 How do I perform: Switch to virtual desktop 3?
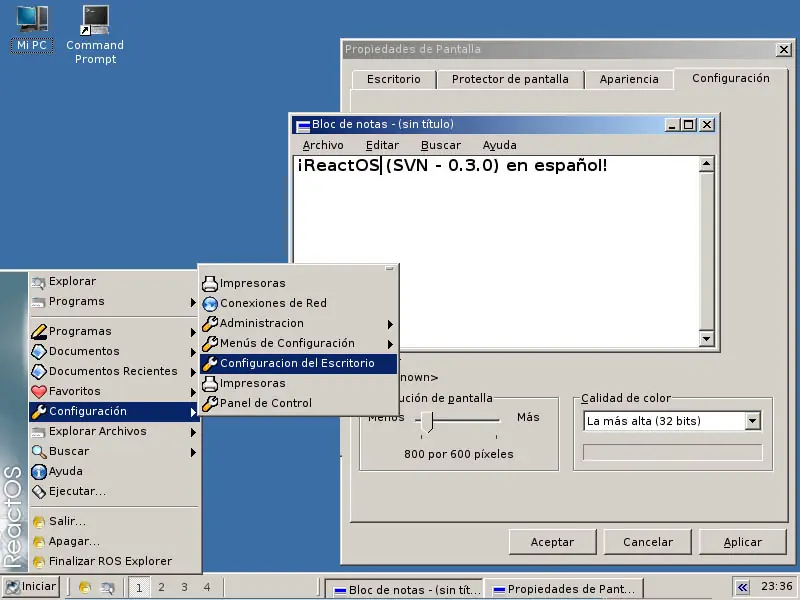(x=184, y=587)
